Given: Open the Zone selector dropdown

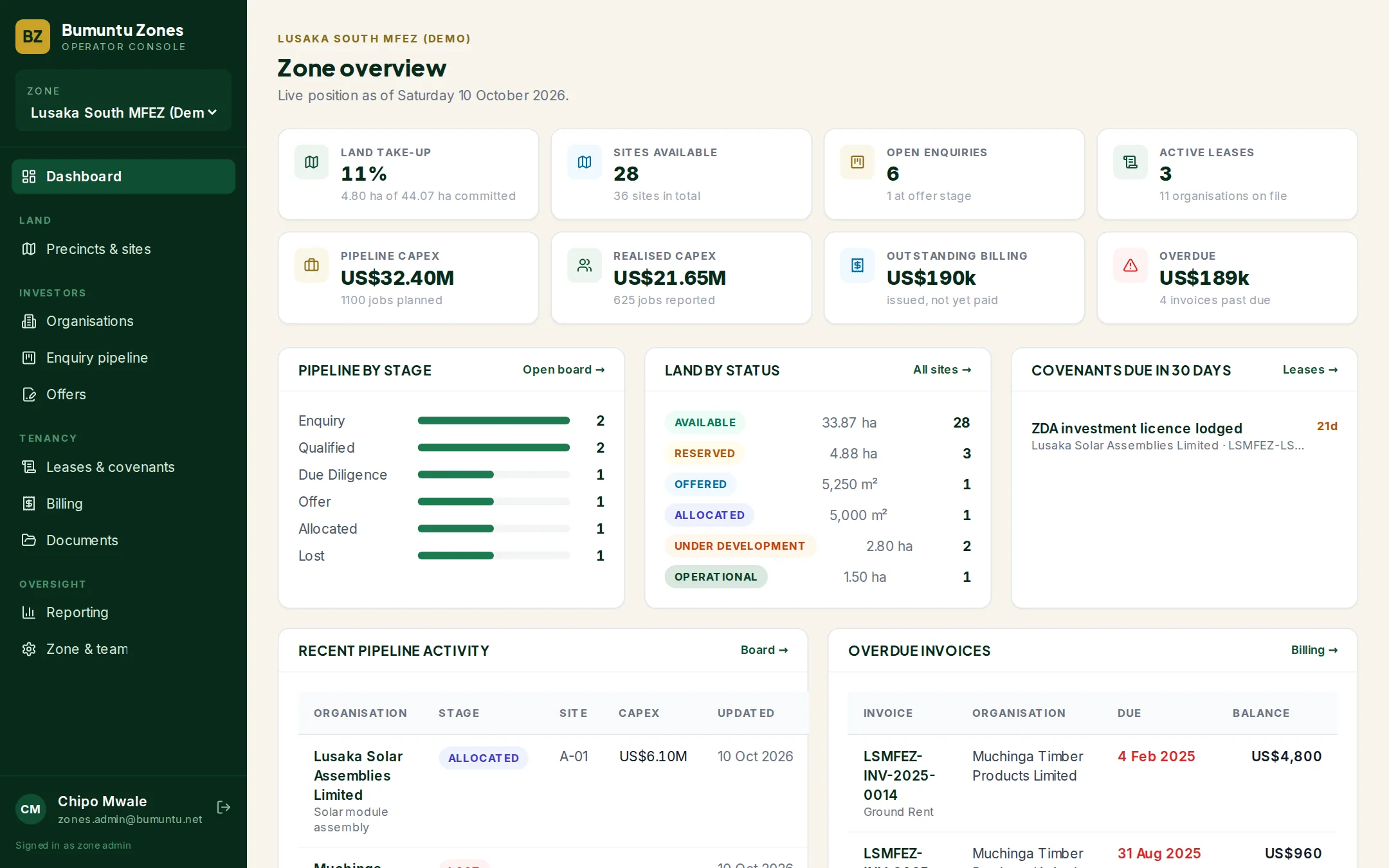Looking at the screenshot, I should [x=123, y=113].
